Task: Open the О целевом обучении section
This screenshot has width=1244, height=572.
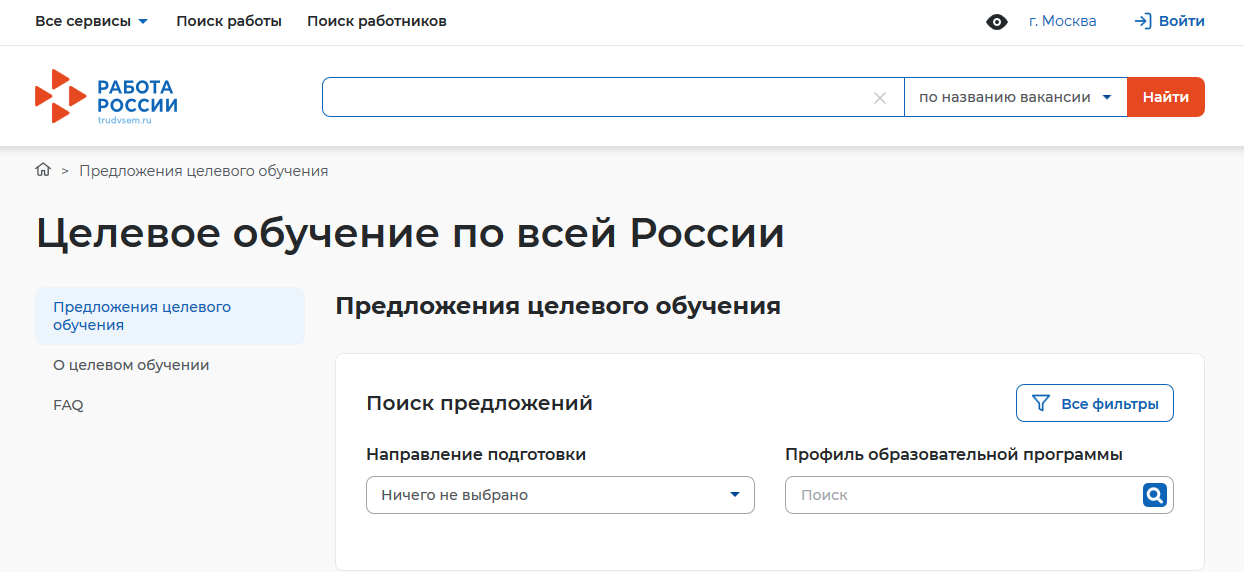Action: [x=131, y=365]
